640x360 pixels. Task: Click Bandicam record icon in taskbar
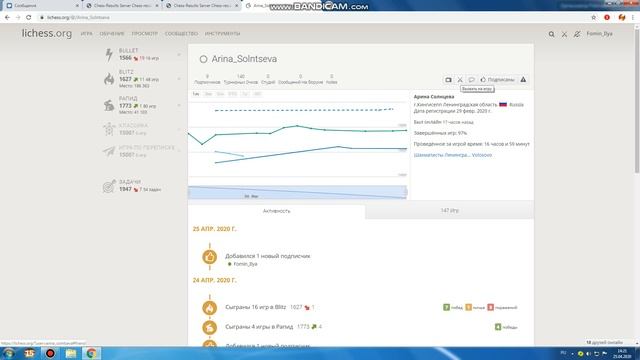pyautogui.click(x=50, y=353)
